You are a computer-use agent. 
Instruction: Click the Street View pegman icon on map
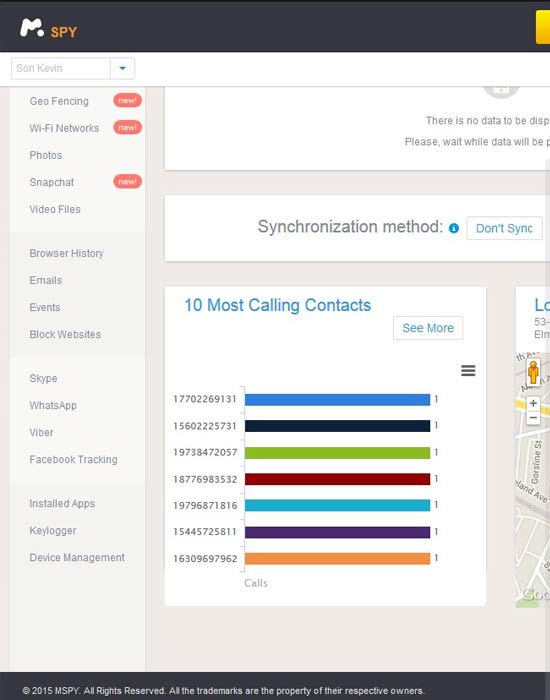[533, 373]
